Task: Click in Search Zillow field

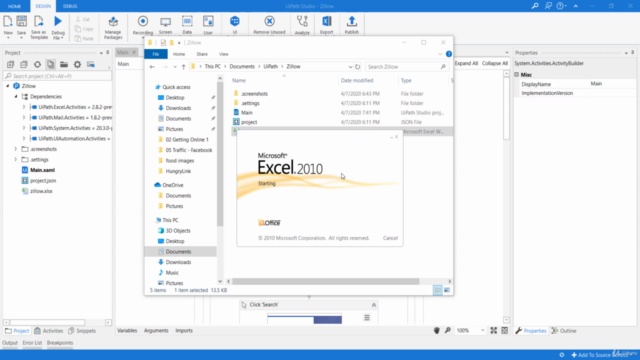Action: pyautogui.click(x=406, y=67)
